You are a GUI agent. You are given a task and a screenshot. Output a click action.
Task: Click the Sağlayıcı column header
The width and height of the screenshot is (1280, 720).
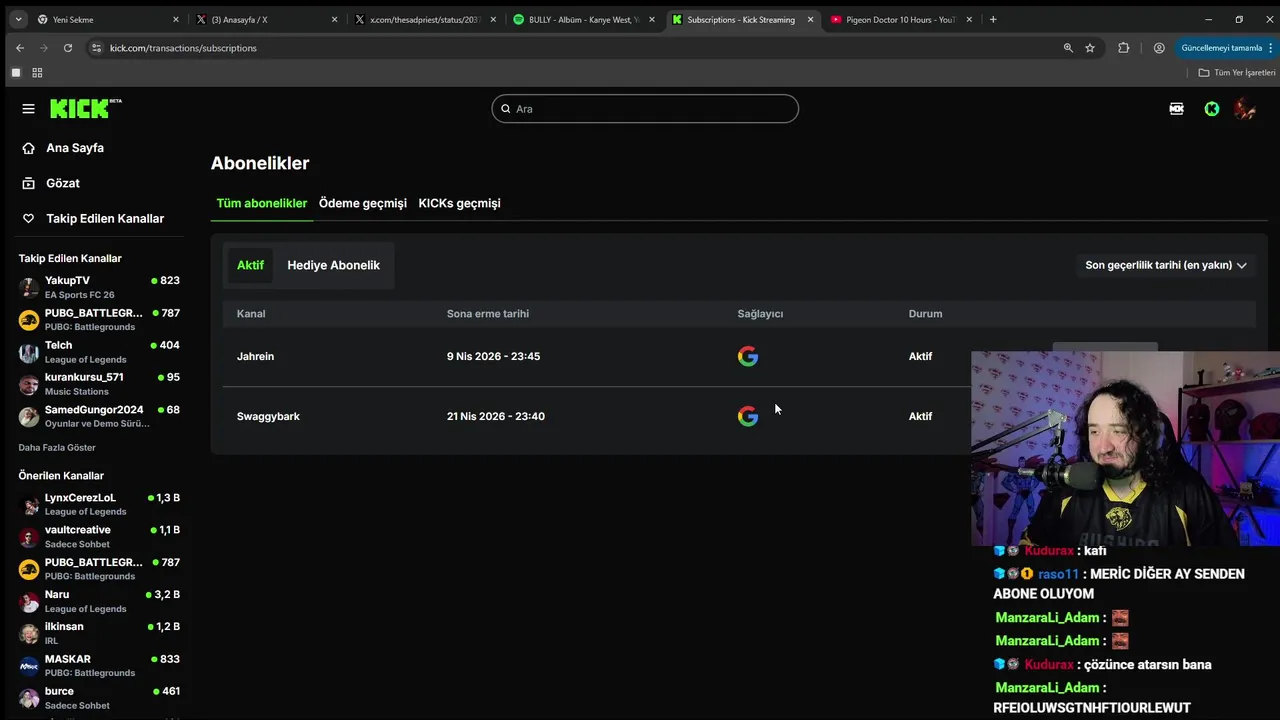[x=760, y=313]
